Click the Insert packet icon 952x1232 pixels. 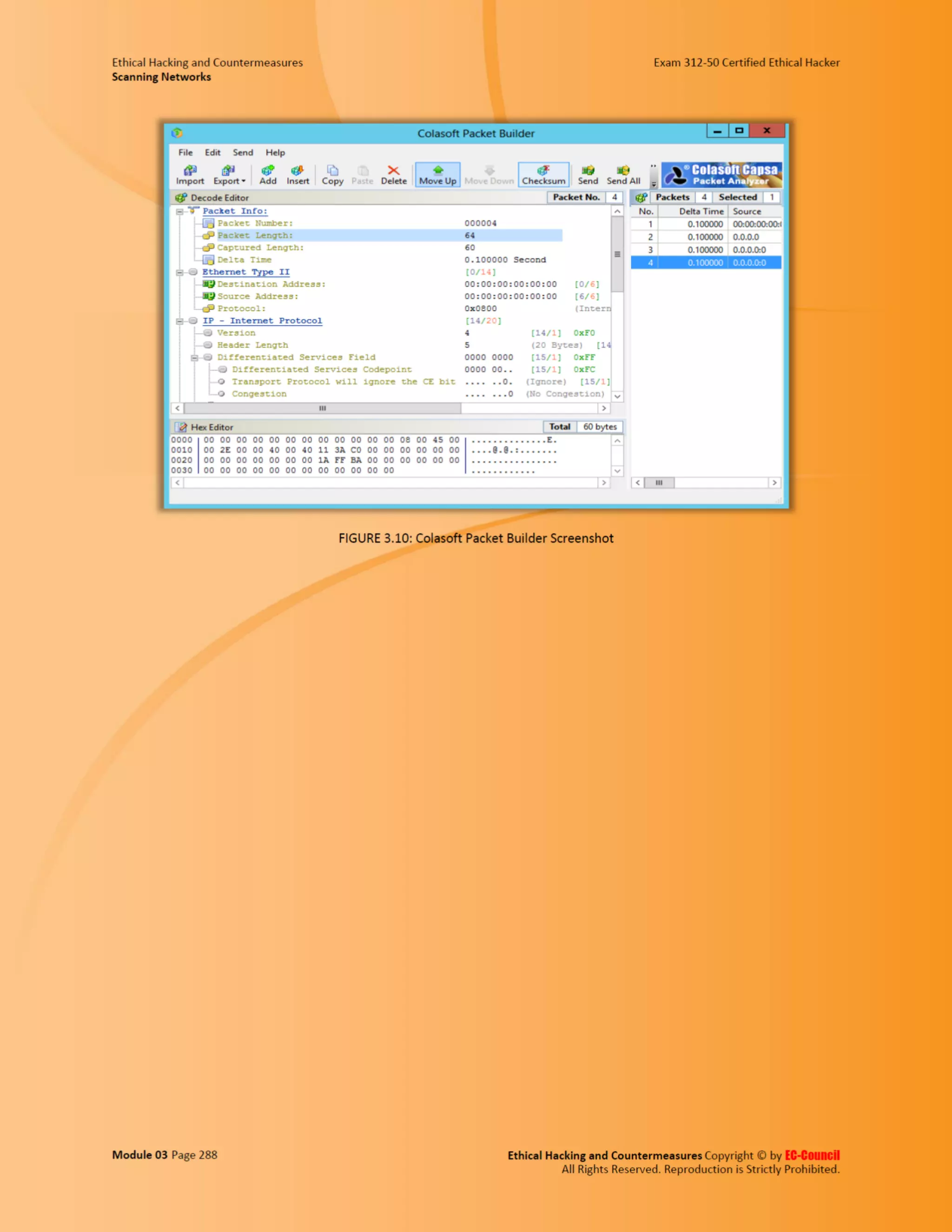click(297, 174)
